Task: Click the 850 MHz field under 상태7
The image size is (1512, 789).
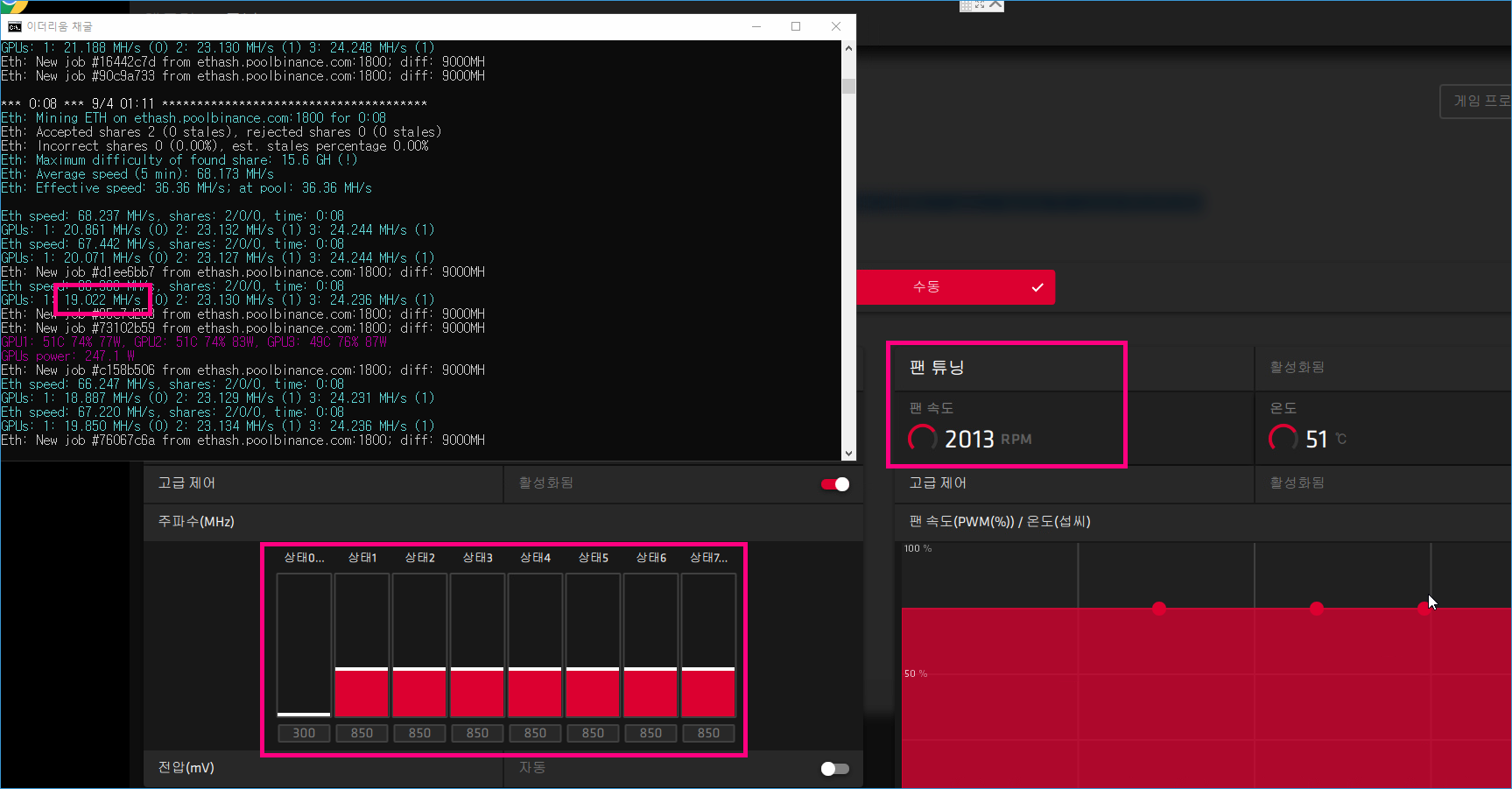Action: 708,733
